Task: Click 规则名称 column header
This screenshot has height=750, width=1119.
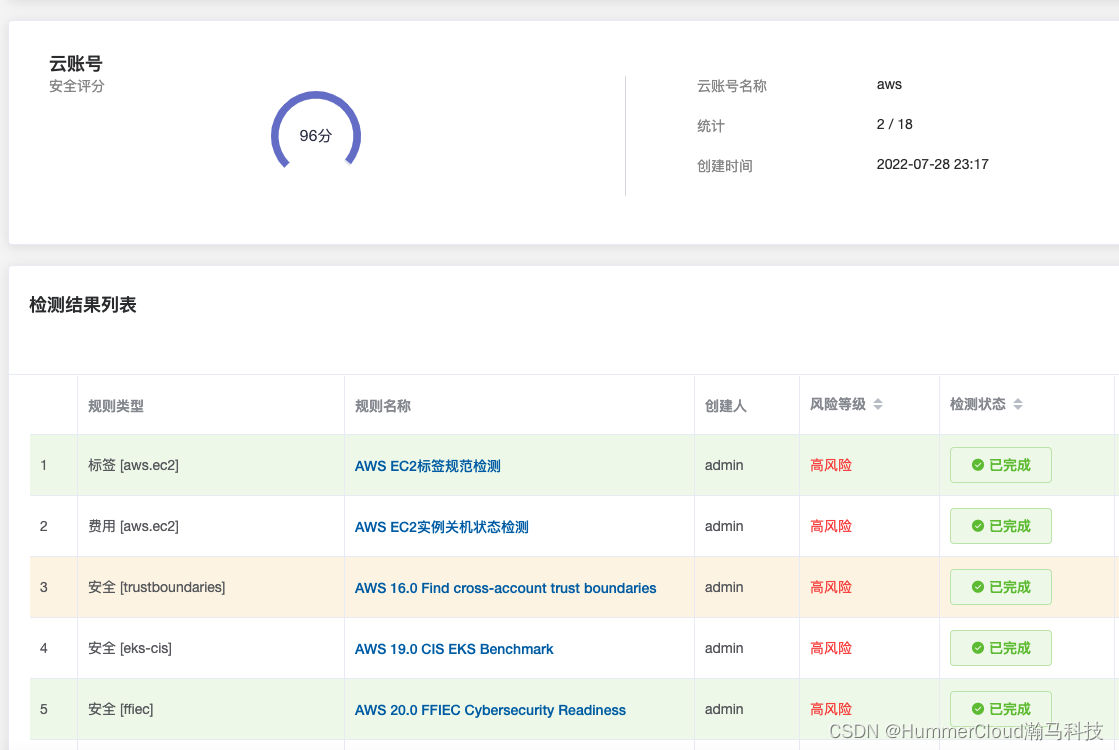Action: [x=383, y=406]
